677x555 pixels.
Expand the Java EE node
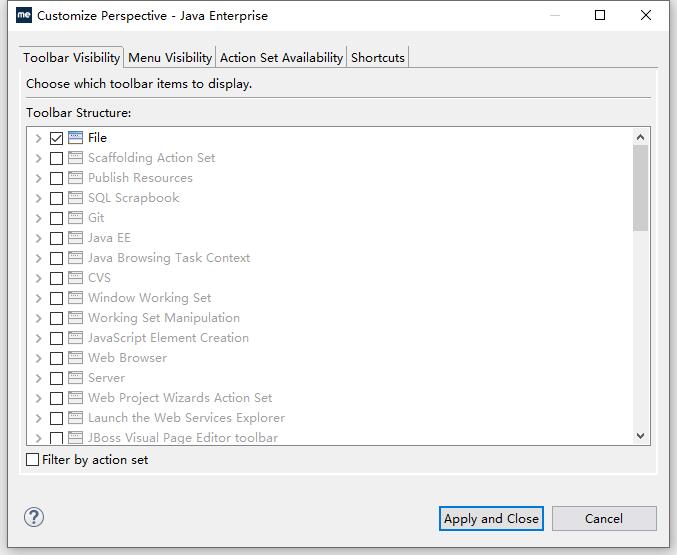[38, 238]
